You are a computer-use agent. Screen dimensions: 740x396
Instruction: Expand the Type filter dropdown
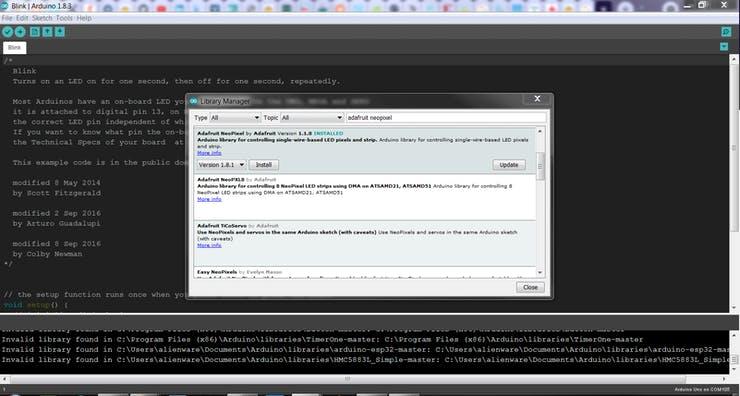click(x=235, y=118)
